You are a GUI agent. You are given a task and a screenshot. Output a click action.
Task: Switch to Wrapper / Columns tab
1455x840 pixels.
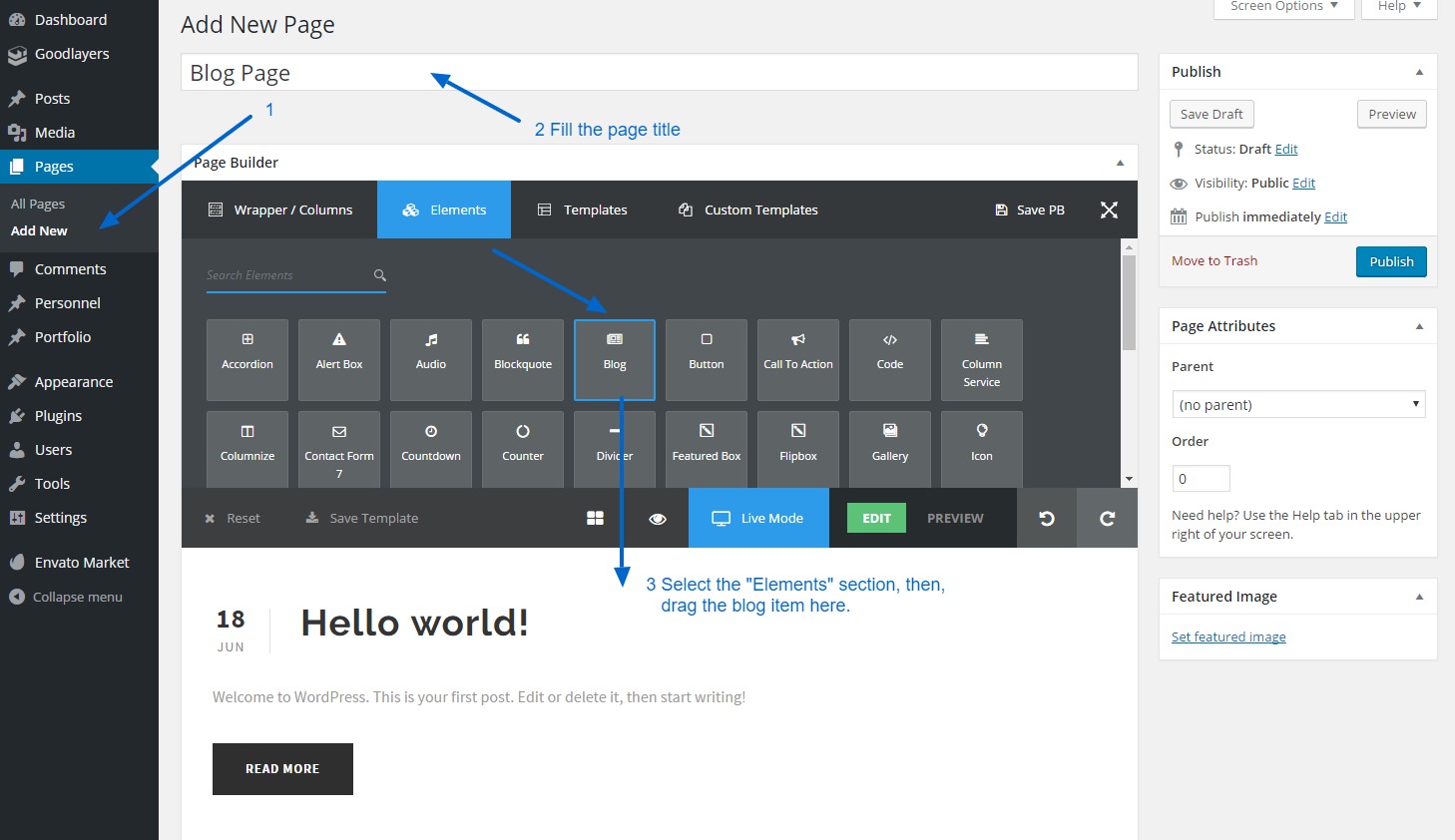[x=279, y=210]
